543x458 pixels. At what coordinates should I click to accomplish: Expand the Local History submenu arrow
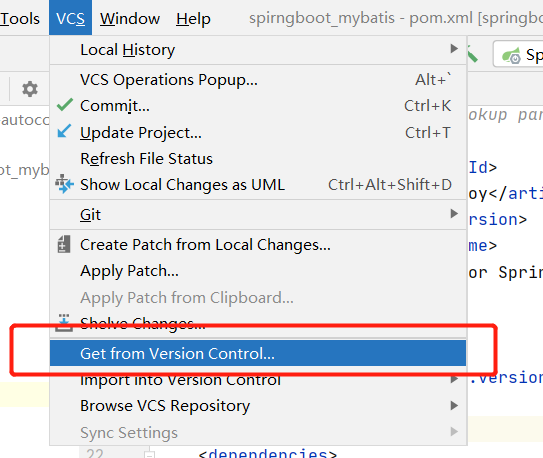click(x=454, y=48)
